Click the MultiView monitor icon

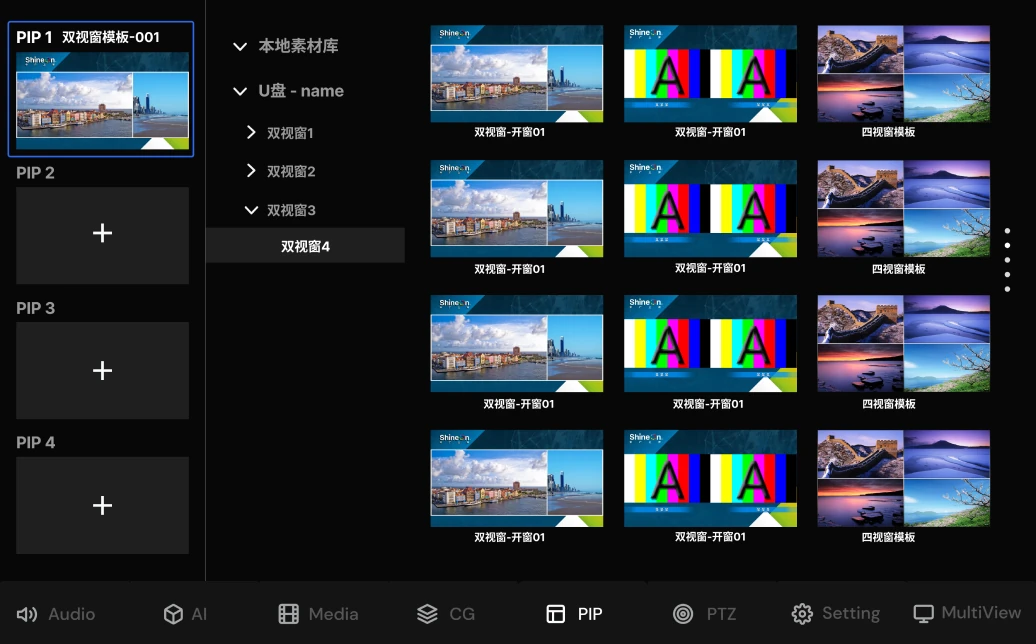924,613
